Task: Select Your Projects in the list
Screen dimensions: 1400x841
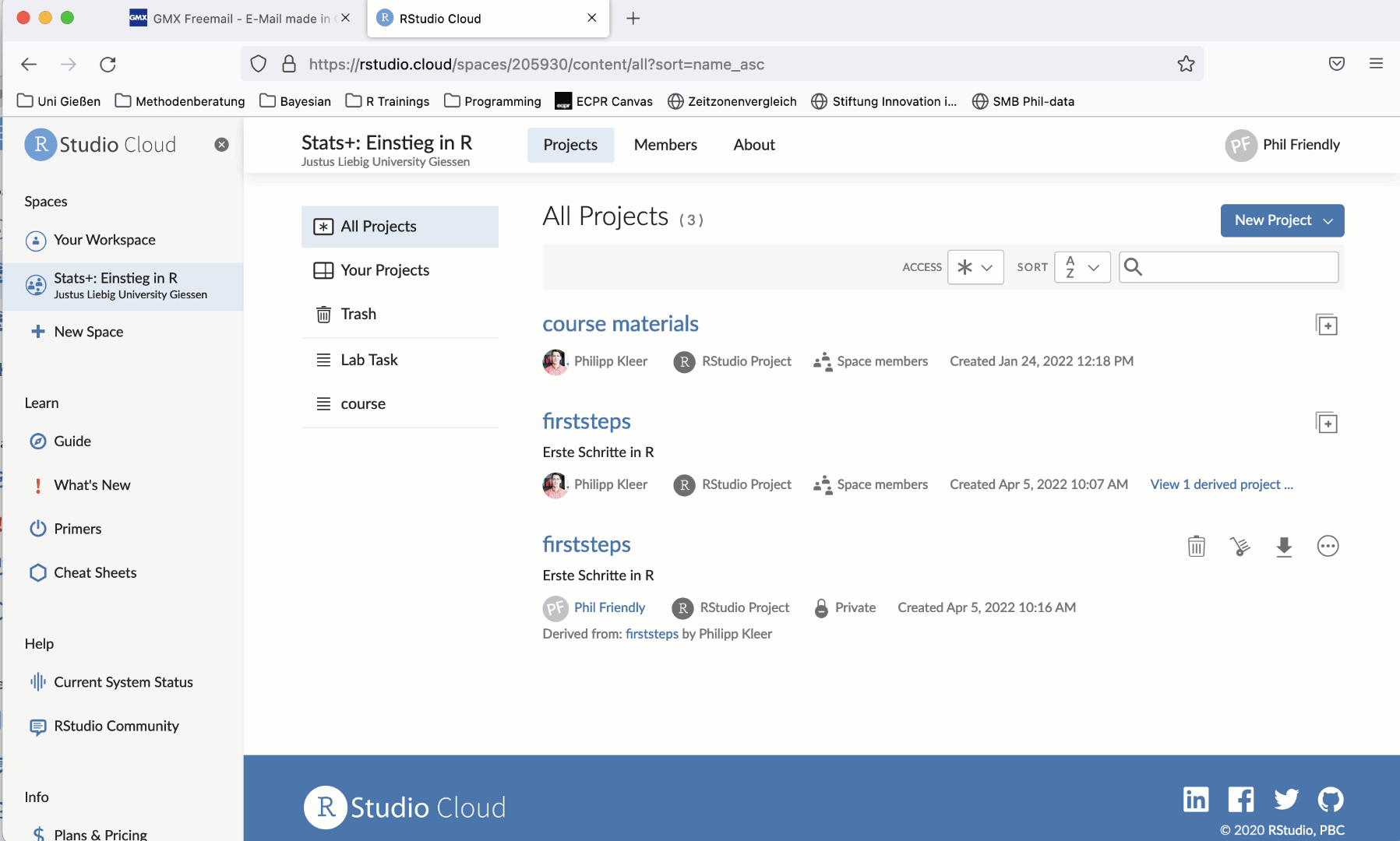Action: (x=400, y=270)
